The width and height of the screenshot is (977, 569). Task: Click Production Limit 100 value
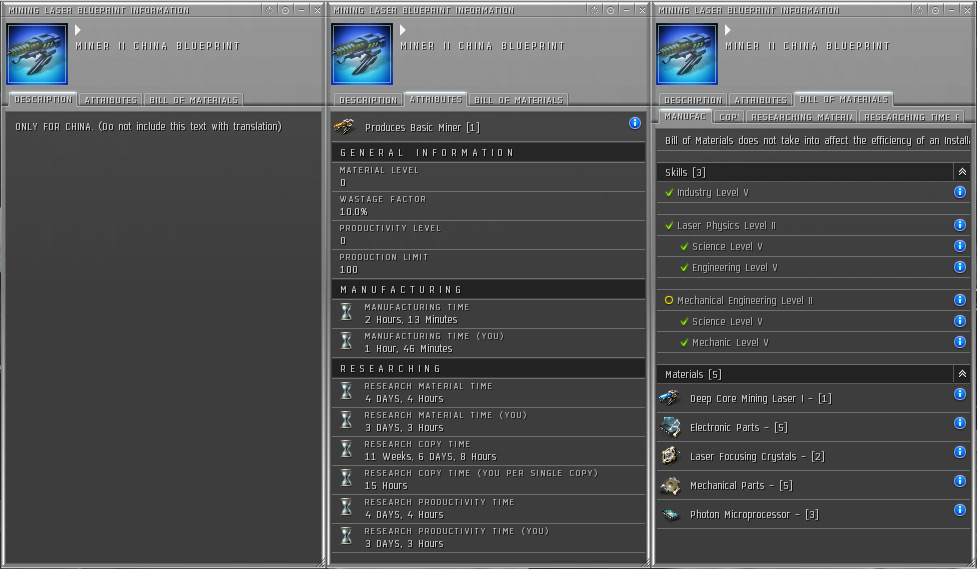click(348, 269)
